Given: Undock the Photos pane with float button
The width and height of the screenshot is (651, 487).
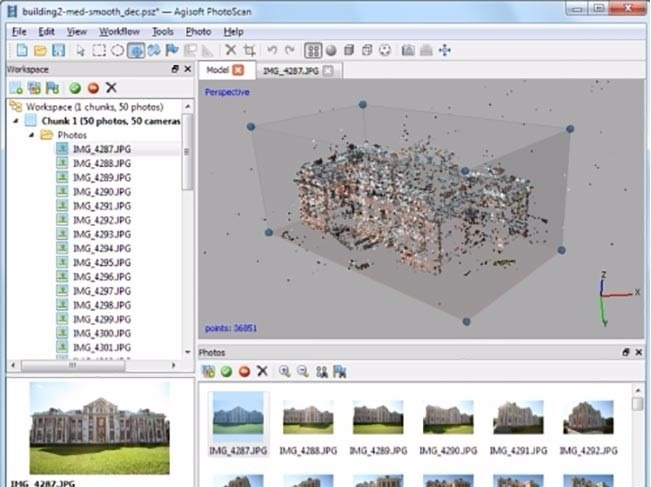Looking at the screenshot, I should point(626,352).
